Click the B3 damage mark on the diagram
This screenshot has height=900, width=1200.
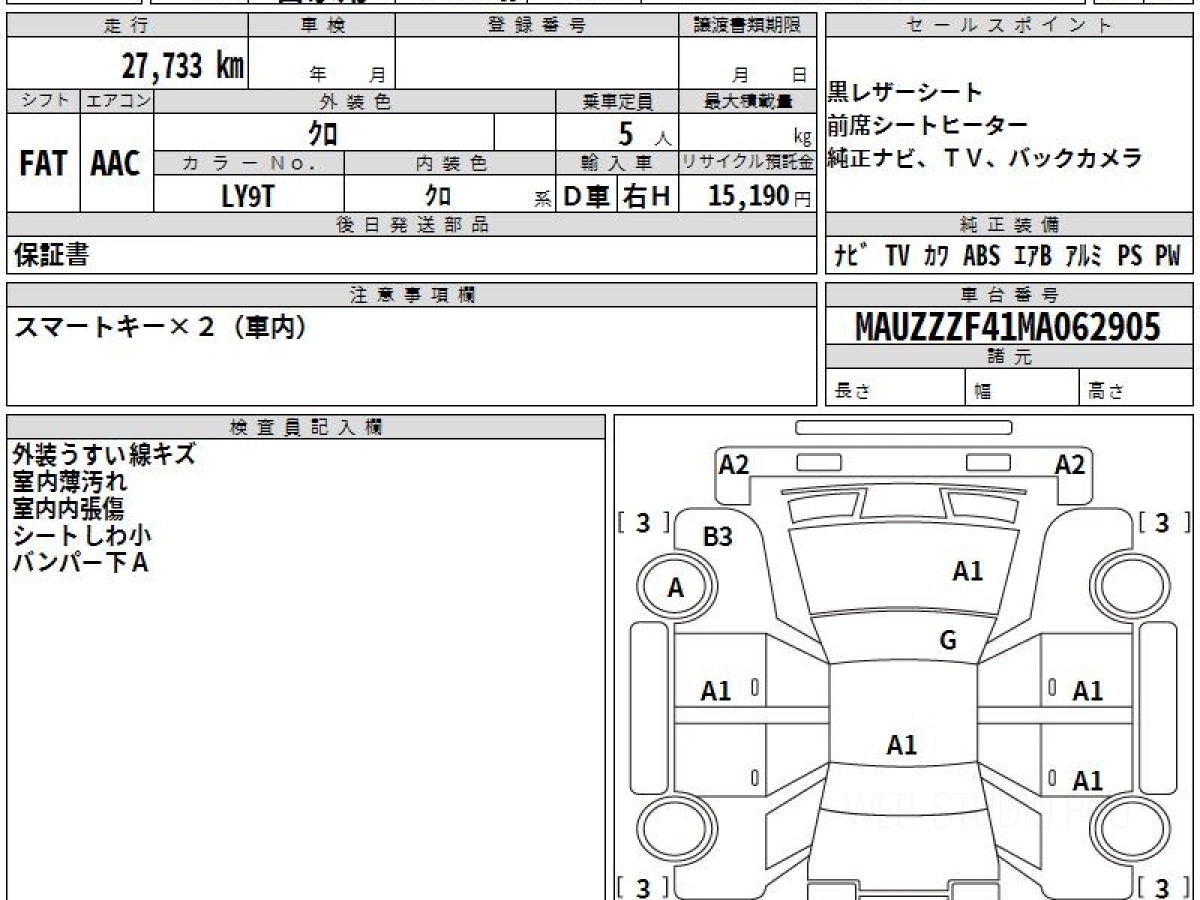(x=717, y=537)
